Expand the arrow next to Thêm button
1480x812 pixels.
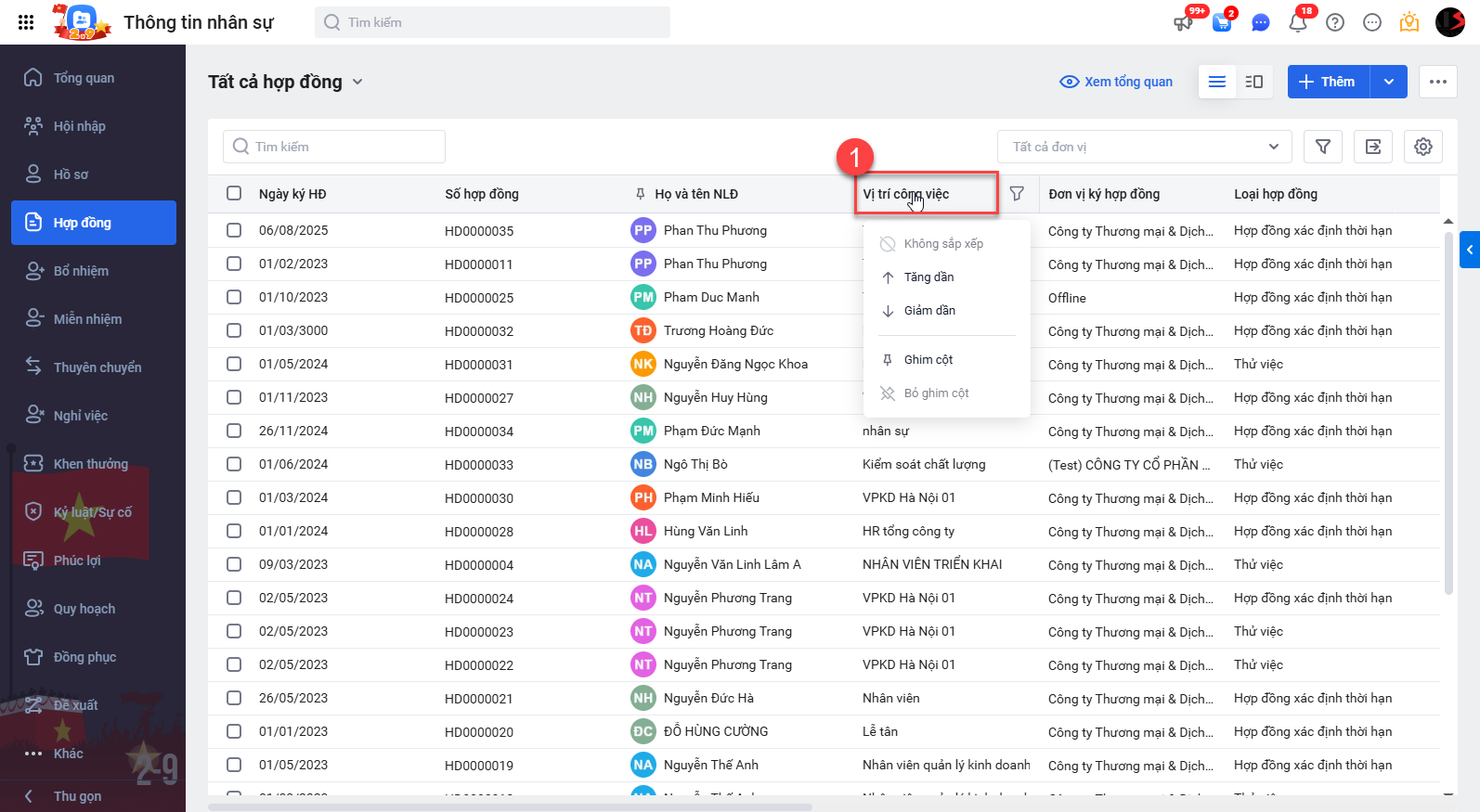[1389, 82]
